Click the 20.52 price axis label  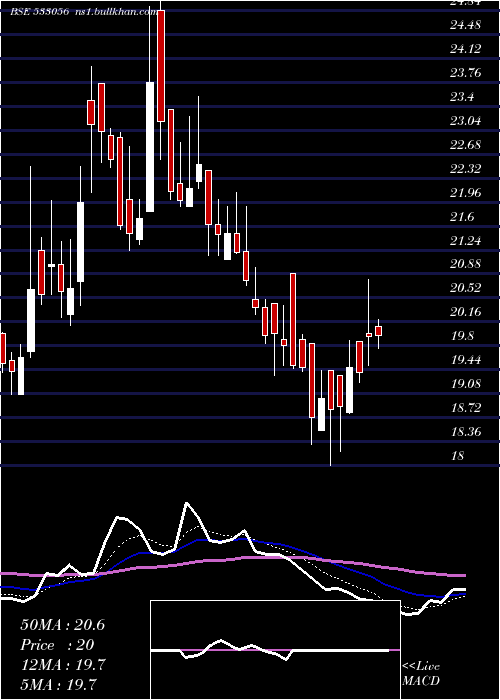466,288
